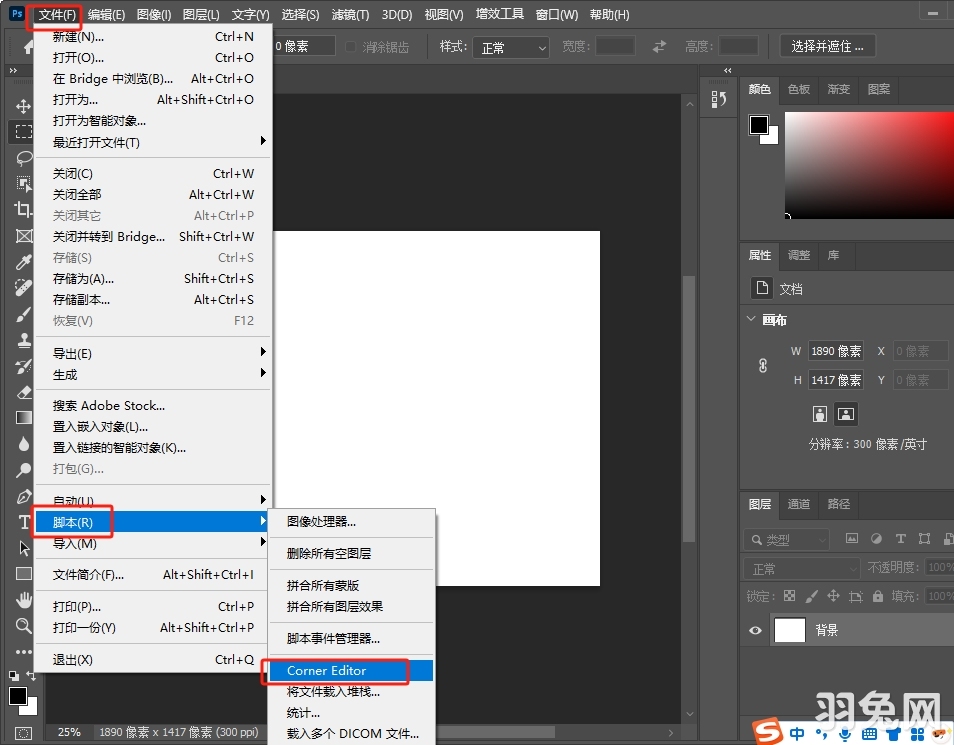Screen dimensions: 954x745
Task: Click the width field showing 1890 像素
Action: (x=838, y=351)
